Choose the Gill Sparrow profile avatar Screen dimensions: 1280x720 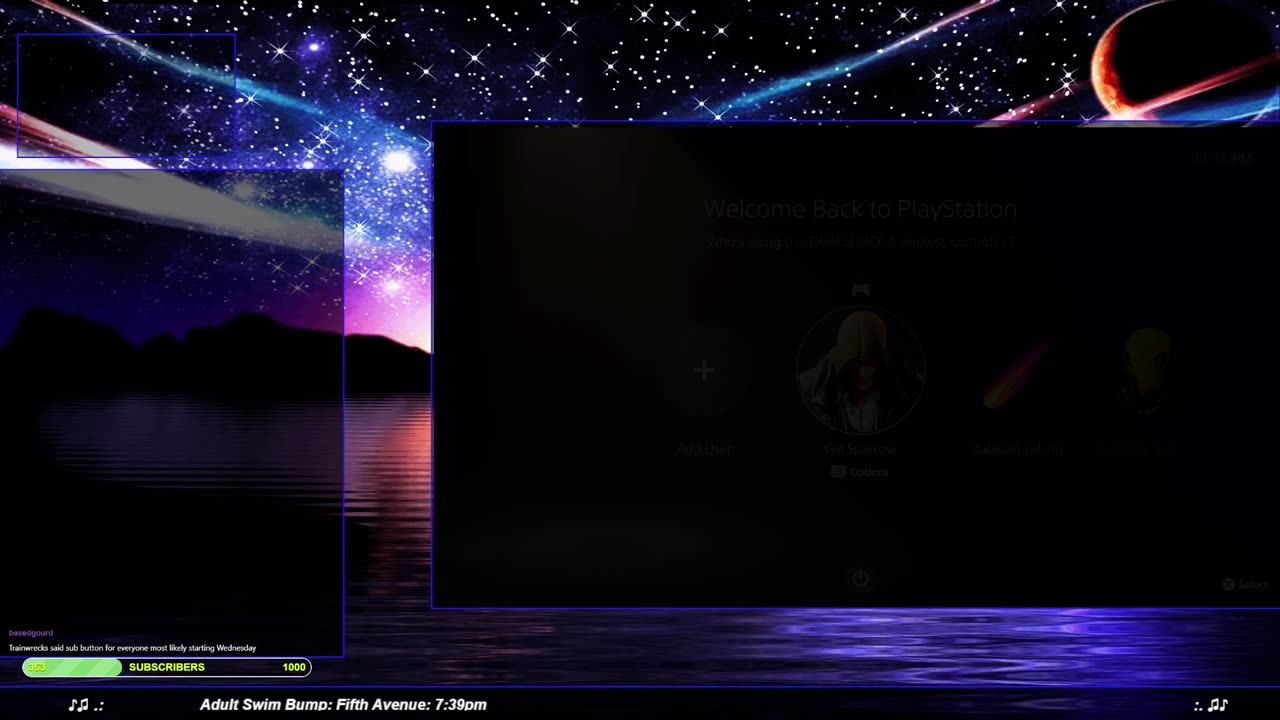pyautogui.click(x=860, y=370)
